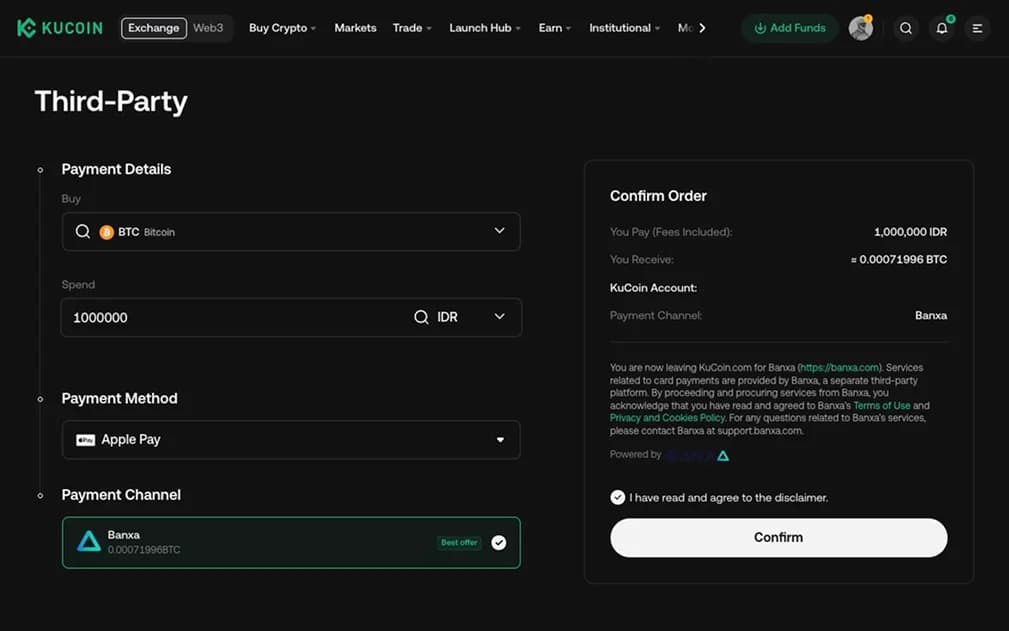1009x631 pixels.
Task: Select the Banxa payment channel card
Action: click(x=291, y=543)
